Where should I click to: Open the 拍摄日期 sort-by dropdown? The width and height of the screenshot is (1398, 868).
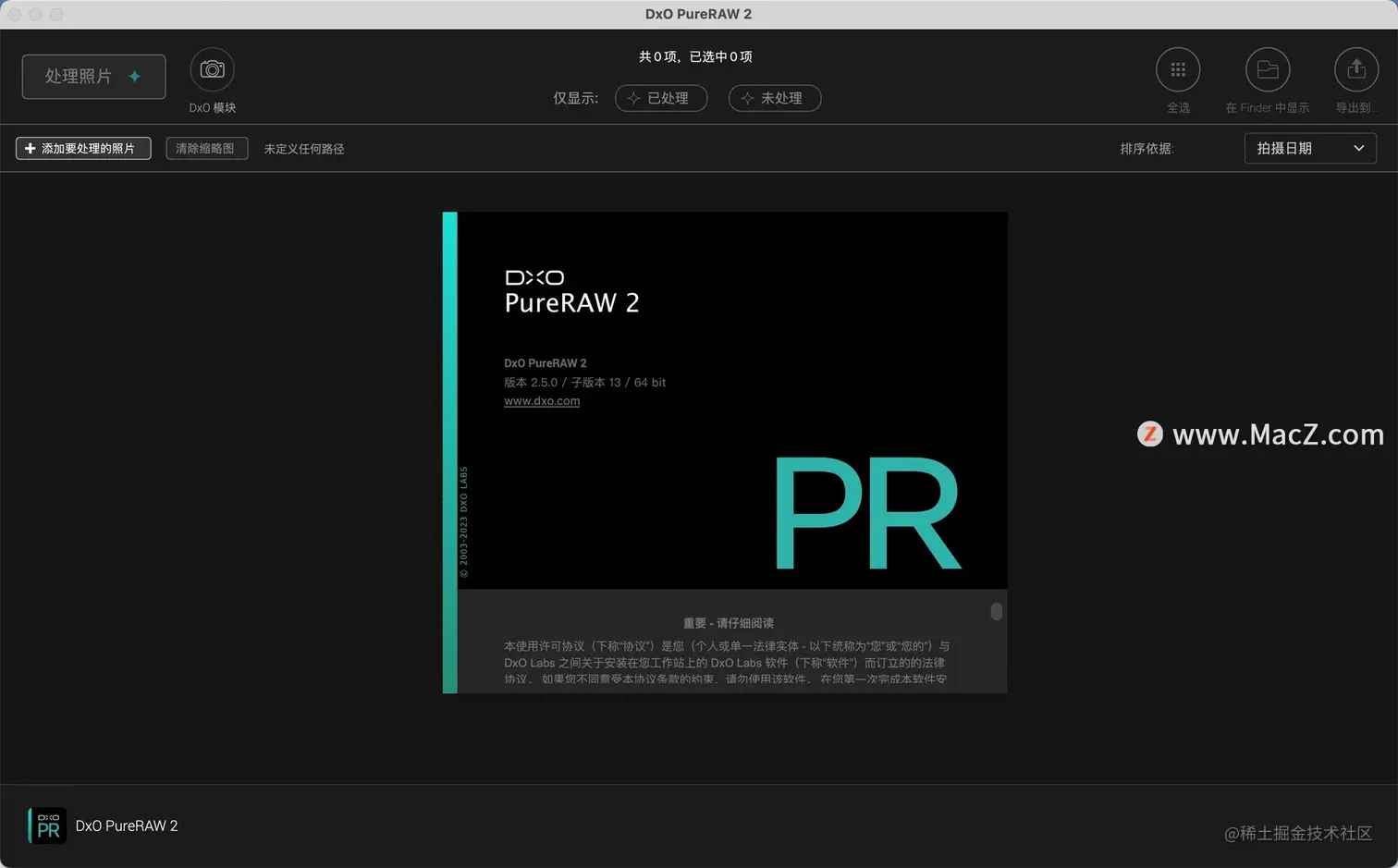[x=1310, y=149]
